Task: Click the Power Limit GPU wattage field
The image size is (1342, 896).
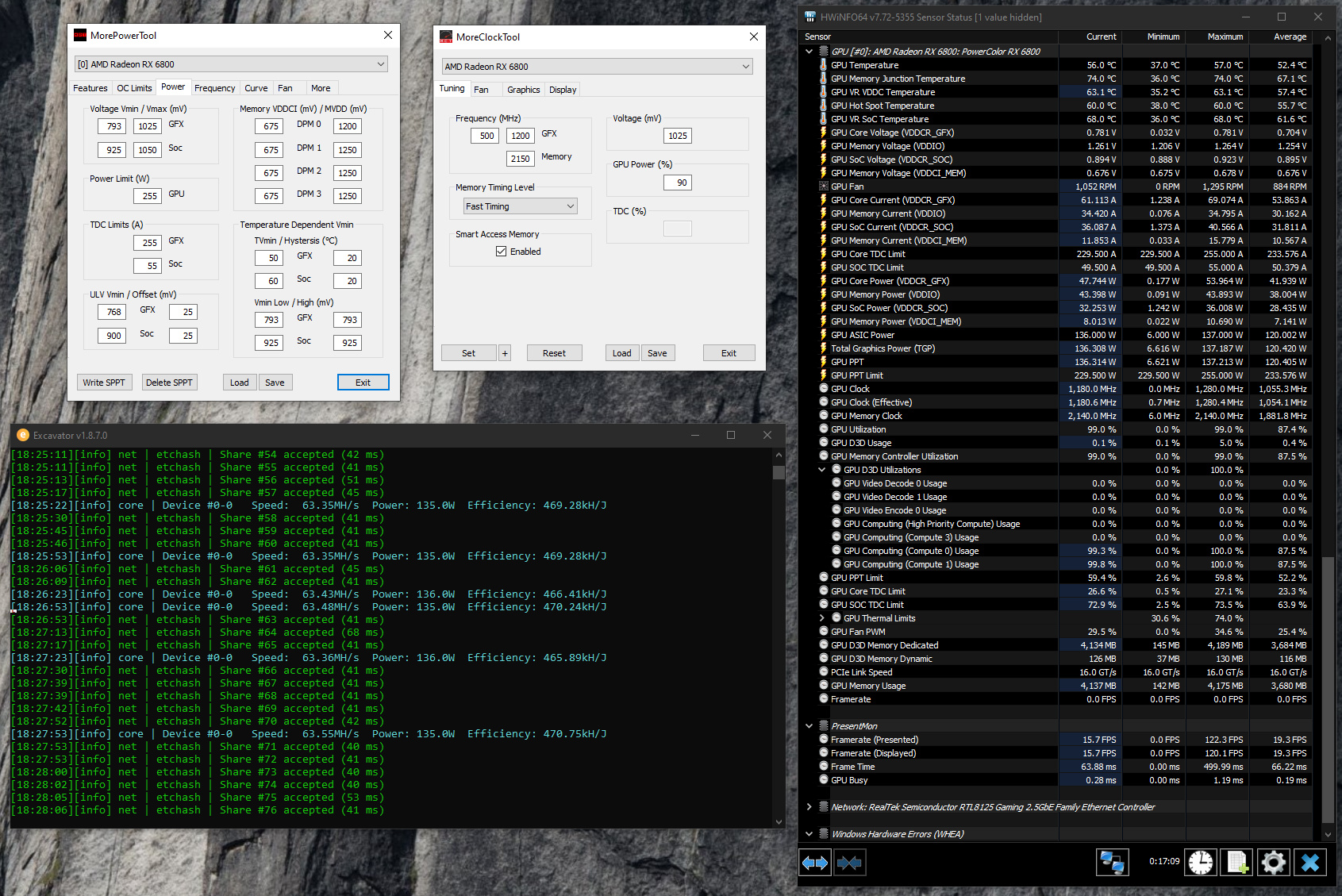Action: click(x=149, y=195)
